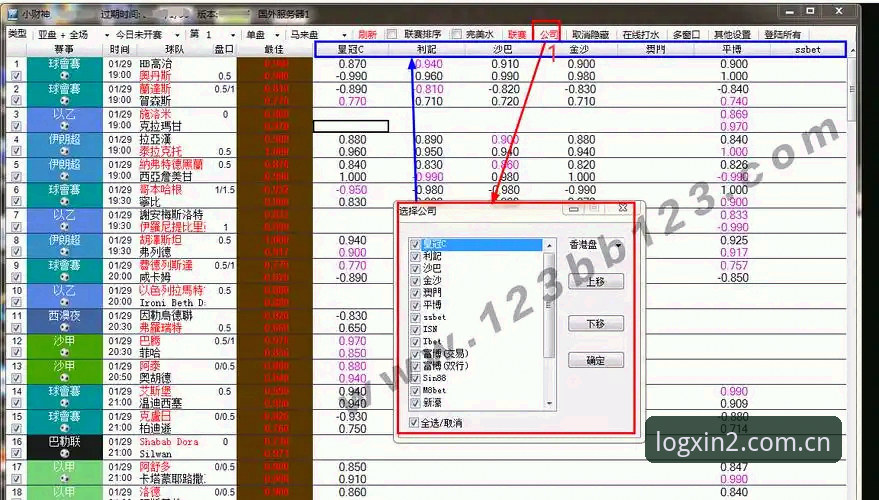Click the company list scroll-up arrow
This screenshot has width=879, height=500.
point(549,246)
